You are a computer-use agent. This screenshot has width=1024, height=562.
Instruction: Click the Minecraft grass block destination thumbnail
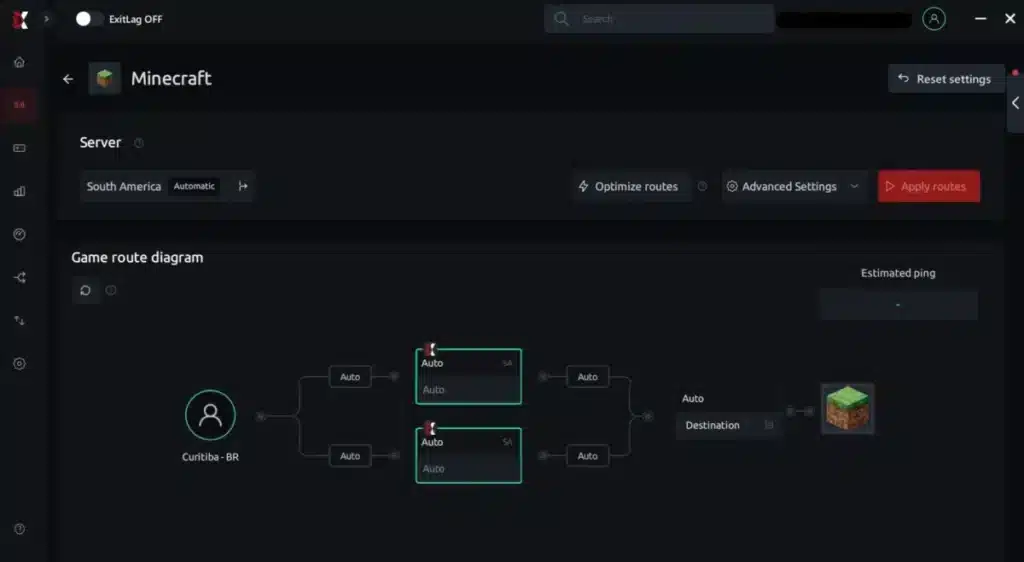(847, 409)
